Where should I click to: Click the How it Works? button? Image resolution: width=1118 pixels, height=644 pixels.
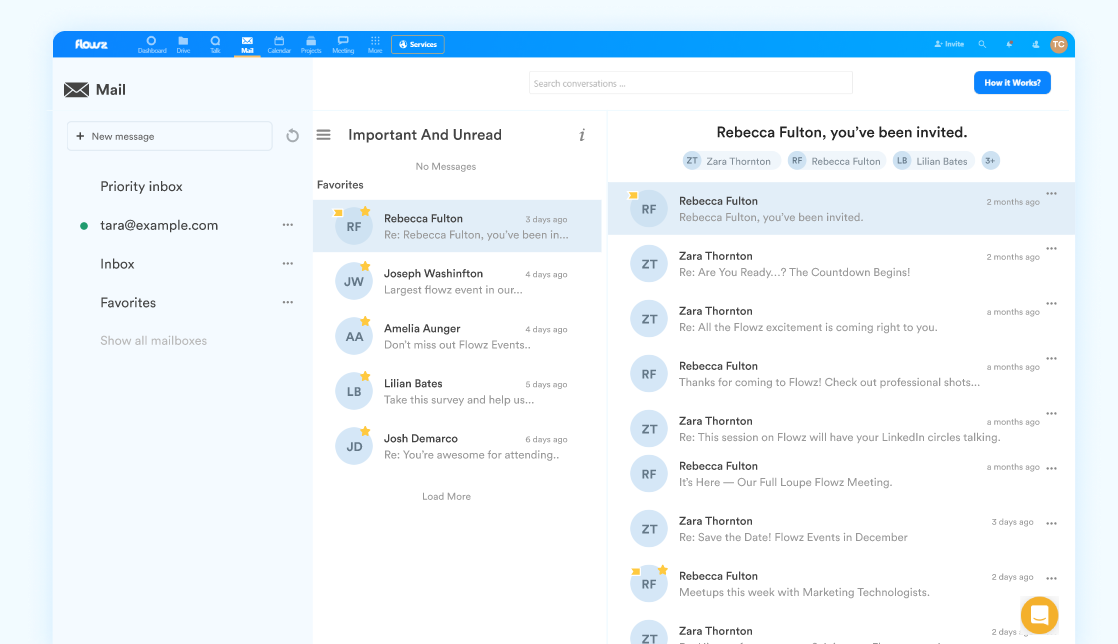[x=1012, y=83]
